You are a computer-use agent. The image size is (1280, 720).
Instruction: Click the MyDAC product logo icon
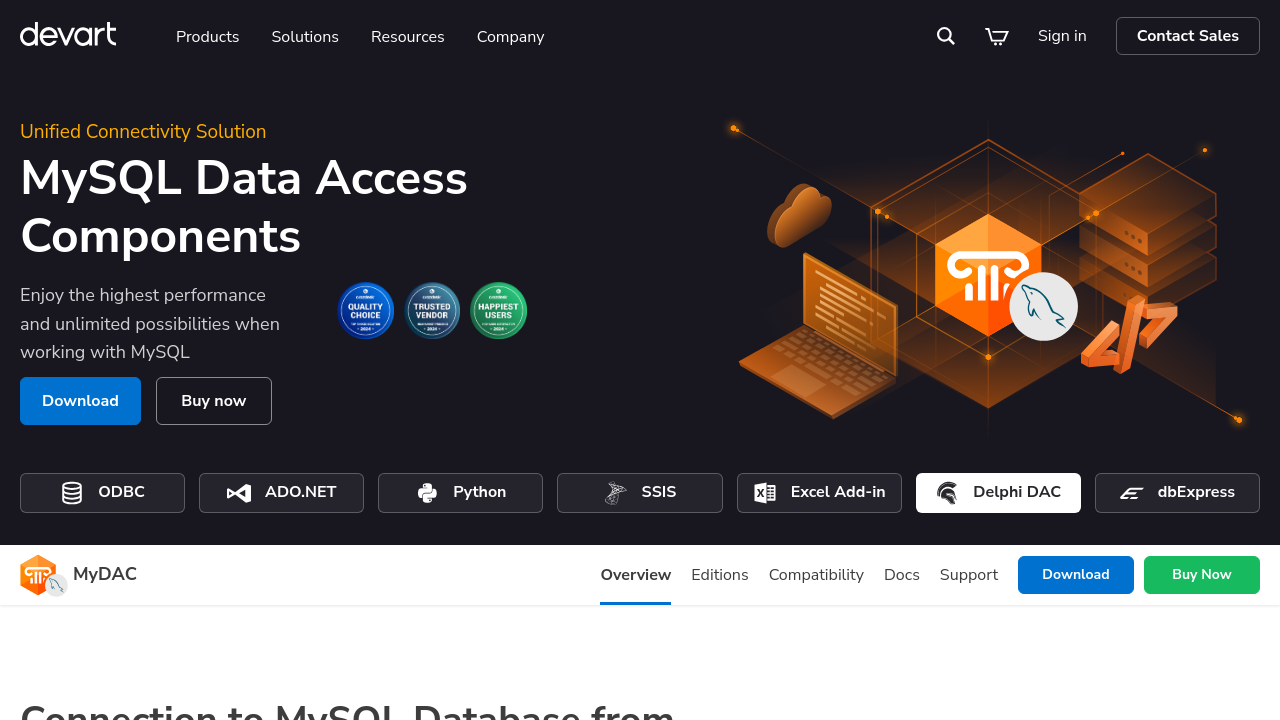point(43,575)
